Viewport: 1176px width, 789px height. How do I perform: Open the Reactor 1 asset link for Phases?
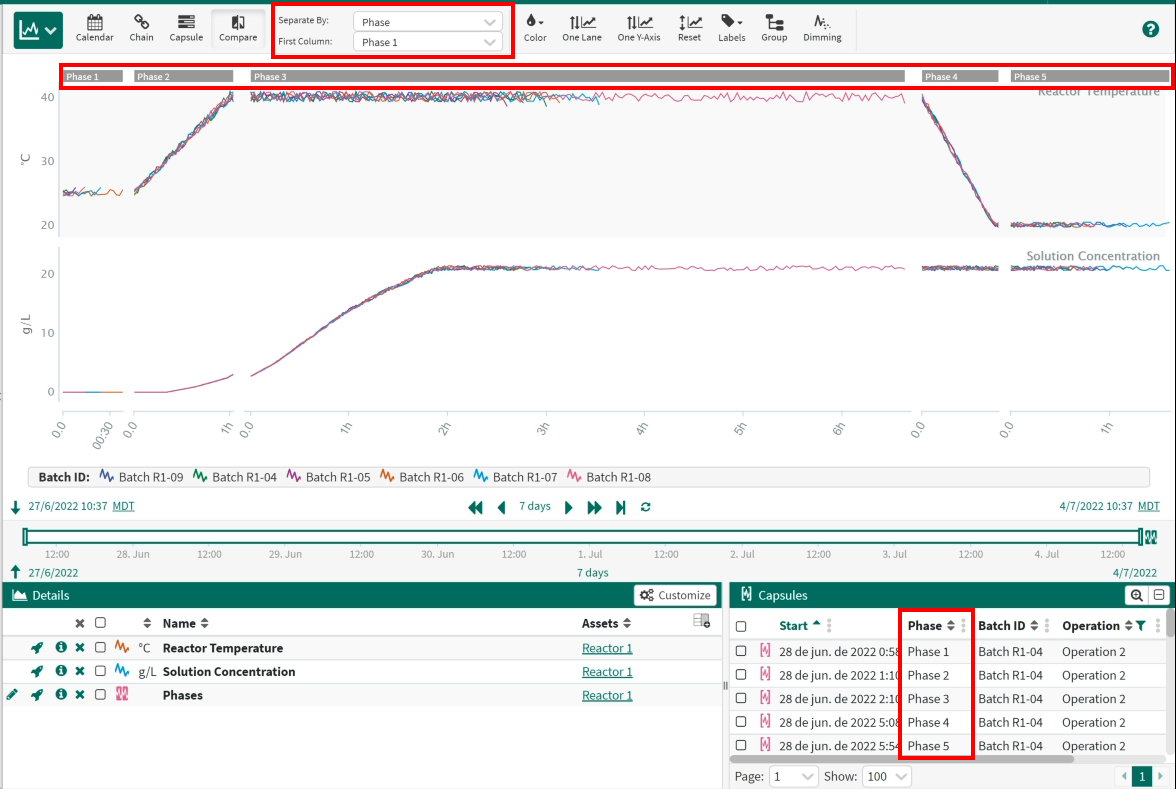(x=607, y=695)
